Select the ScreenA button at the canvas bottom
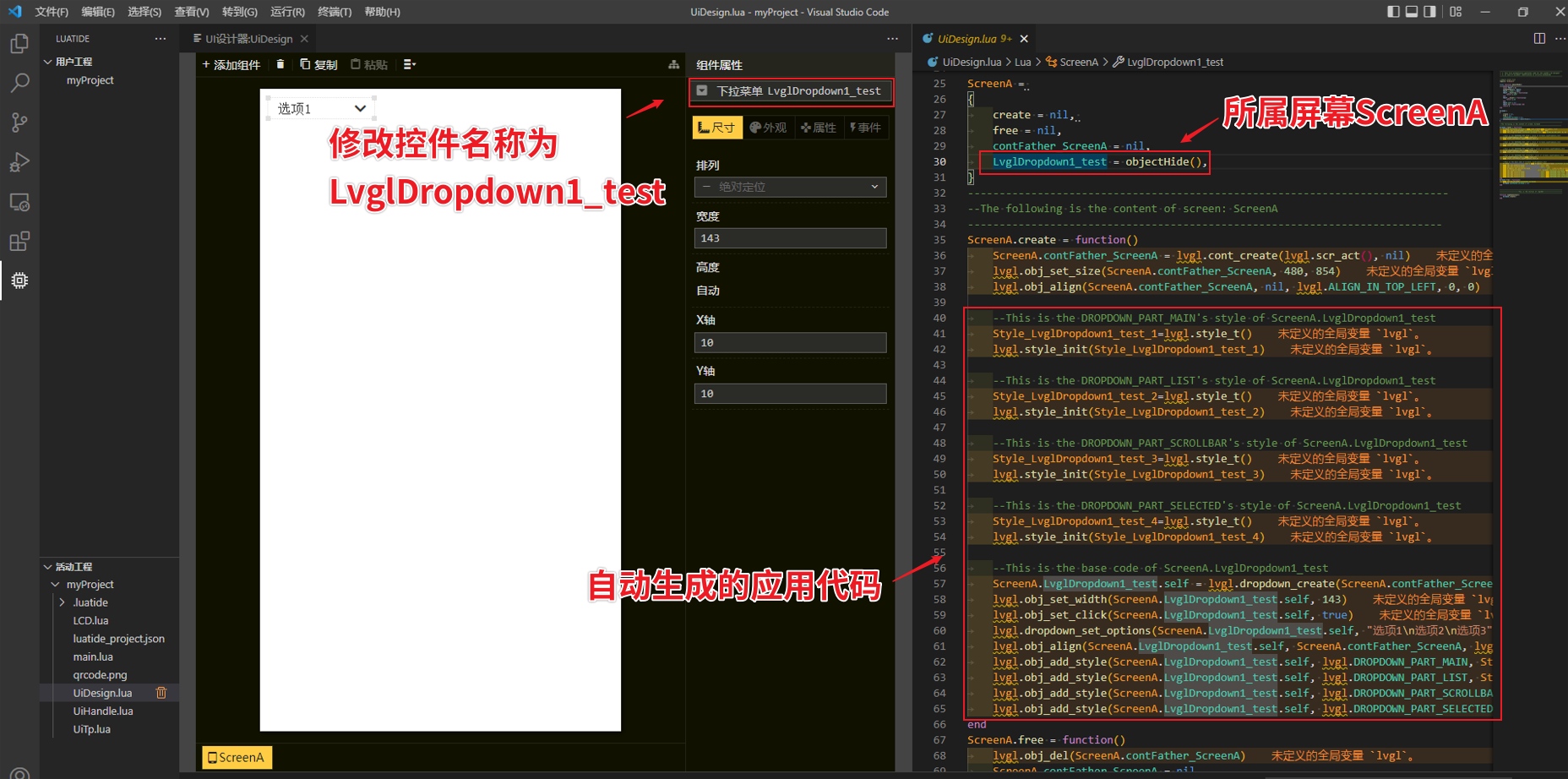This screenshot has height=779, width=1568. coord(236,756)
